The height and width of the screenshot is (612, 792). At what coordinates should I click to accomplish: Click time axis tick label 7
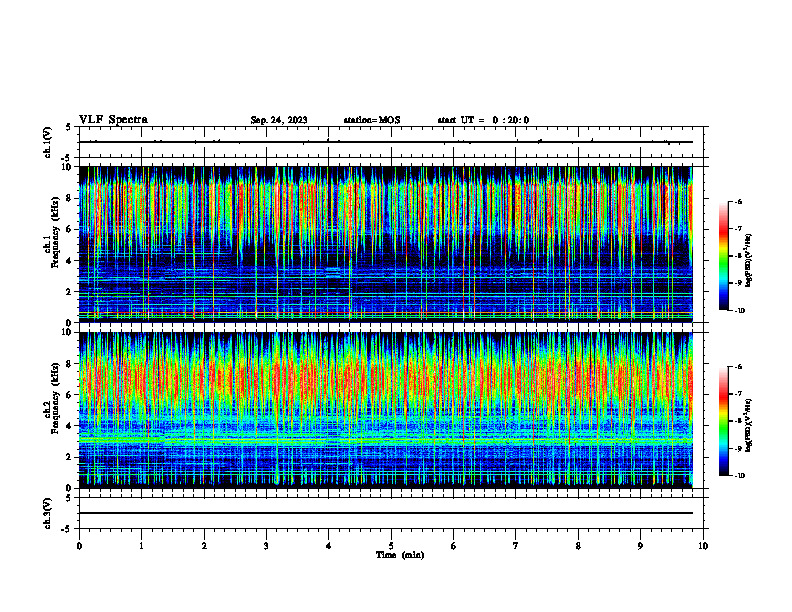(x=516, y=546)
